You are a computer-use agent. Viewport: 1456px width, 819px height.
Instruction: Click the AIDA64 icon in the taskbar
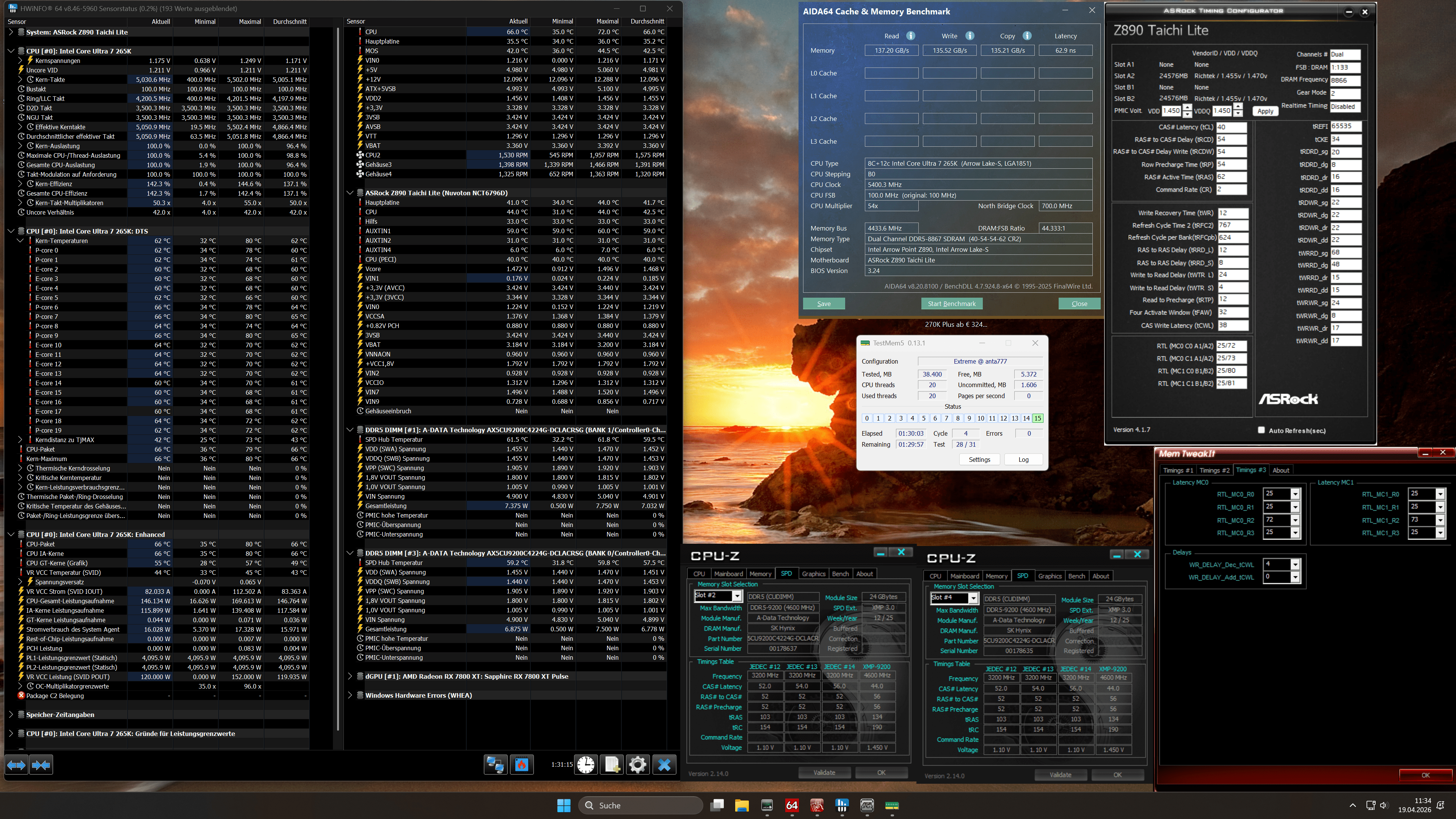tap(792, 805)
